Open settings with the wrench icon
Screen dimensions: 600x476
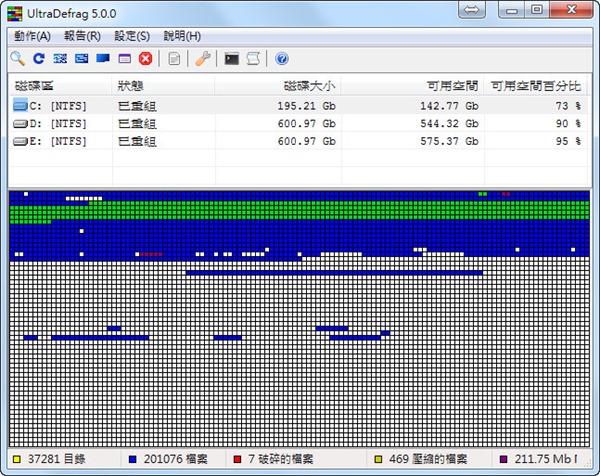pos(202,59)
